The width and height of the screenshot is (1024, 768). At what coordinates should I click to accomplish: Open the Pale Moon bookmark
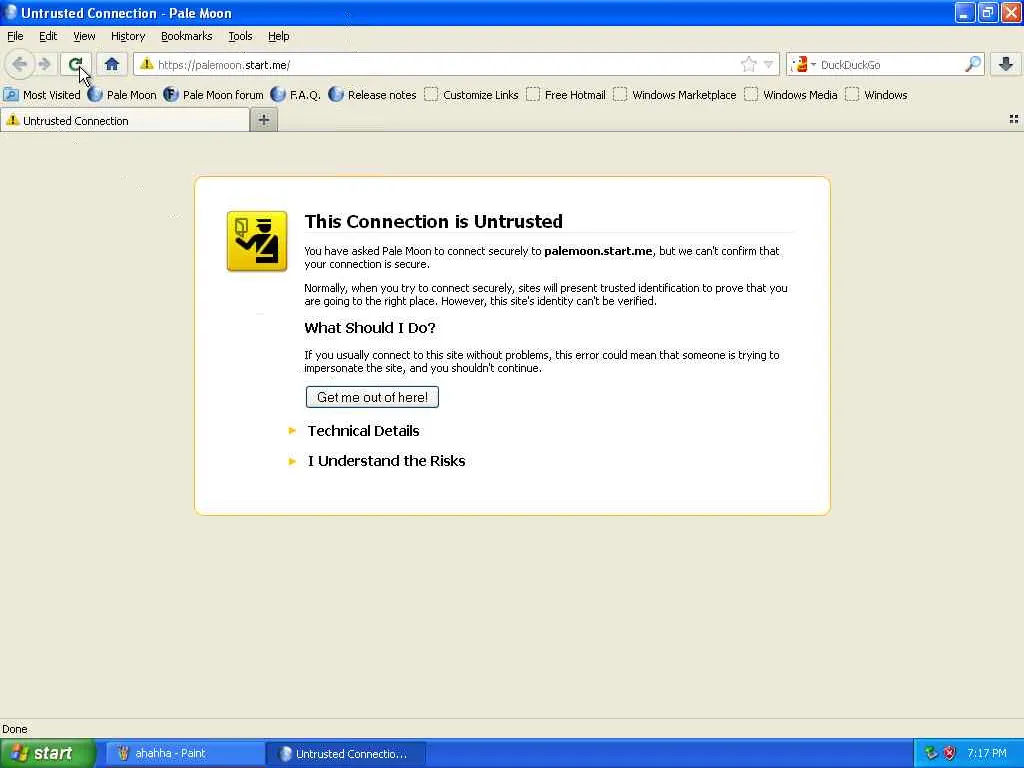point(122,95)
